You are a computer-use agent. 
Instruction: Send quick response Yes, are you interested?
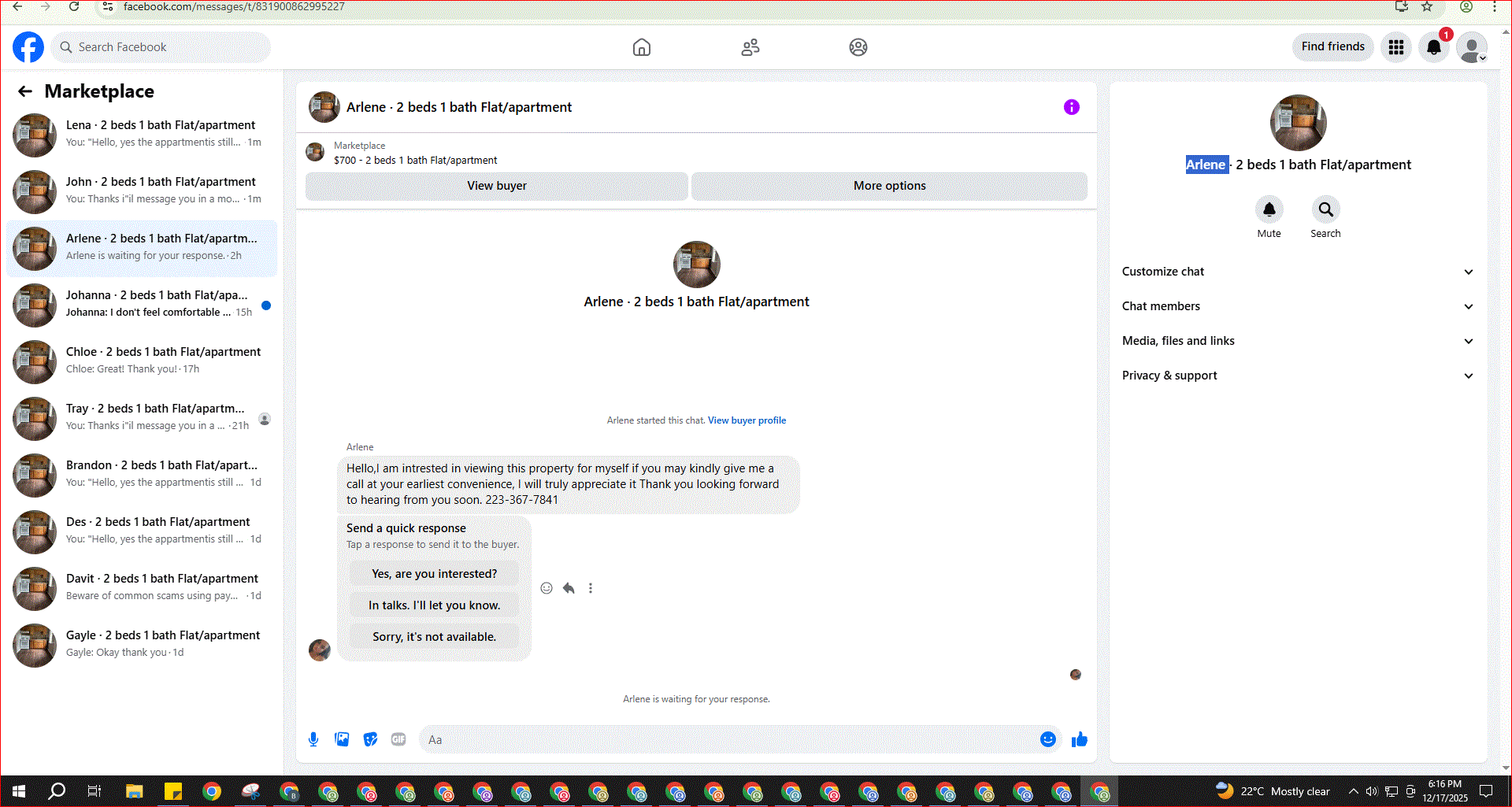pos(435,574)
